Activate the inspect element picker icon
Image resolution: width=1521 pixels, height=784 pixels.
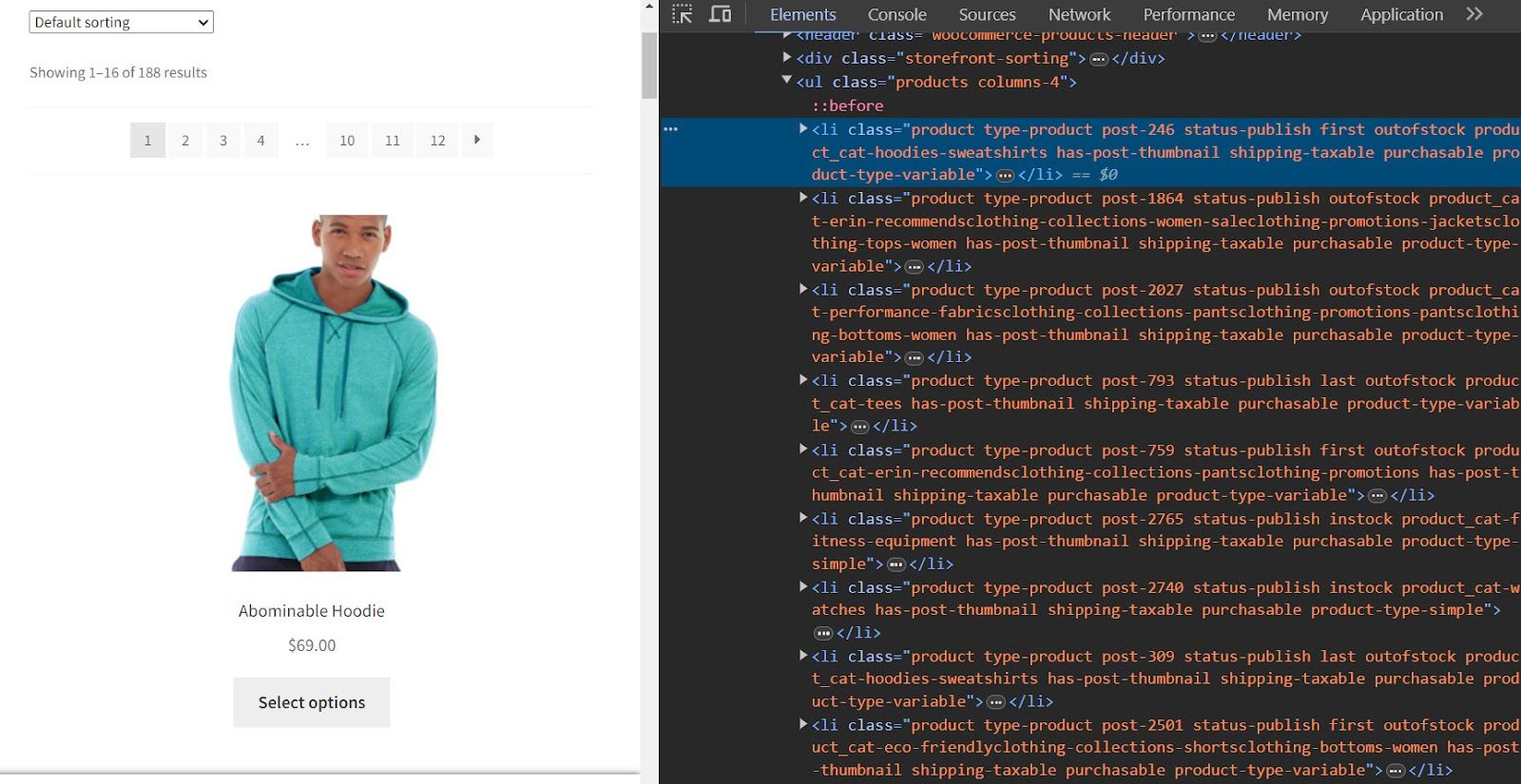pos(683,14)
